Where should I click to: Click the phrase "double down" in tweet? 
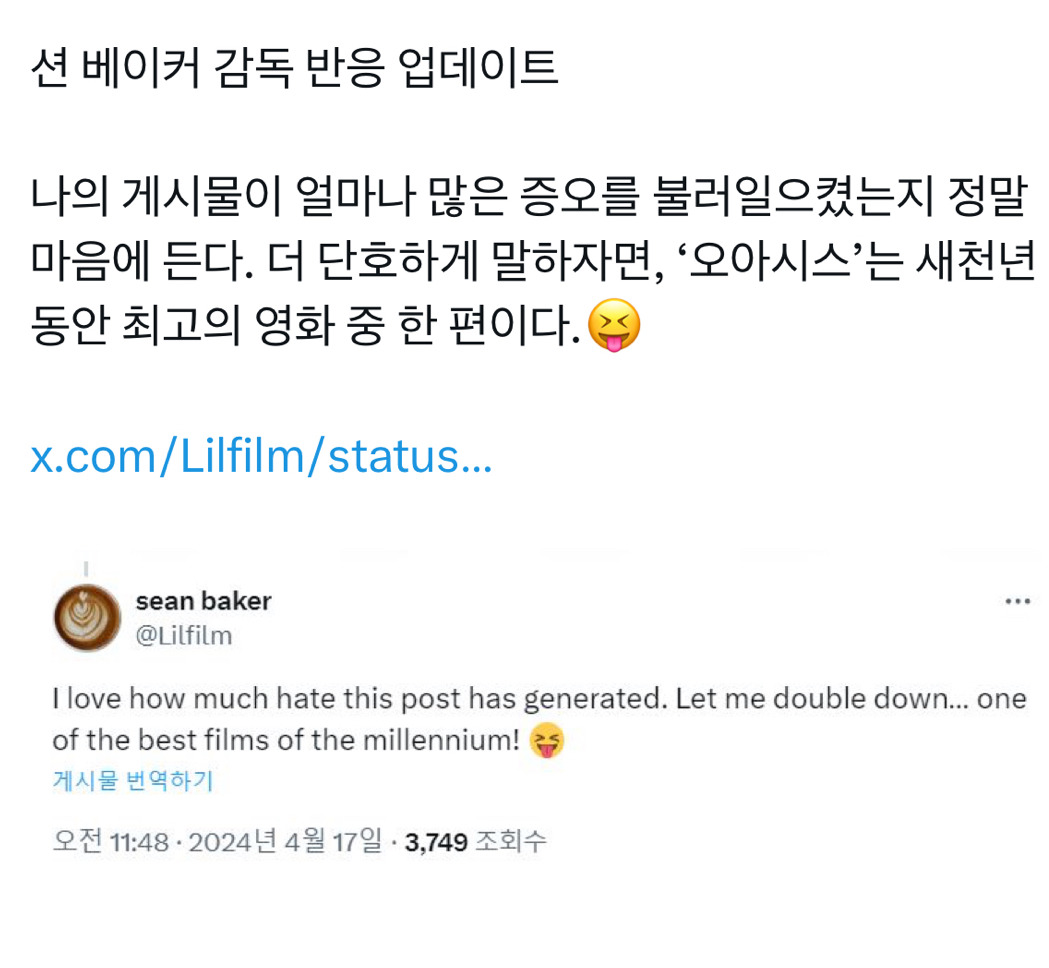click(x=860, y=699)
